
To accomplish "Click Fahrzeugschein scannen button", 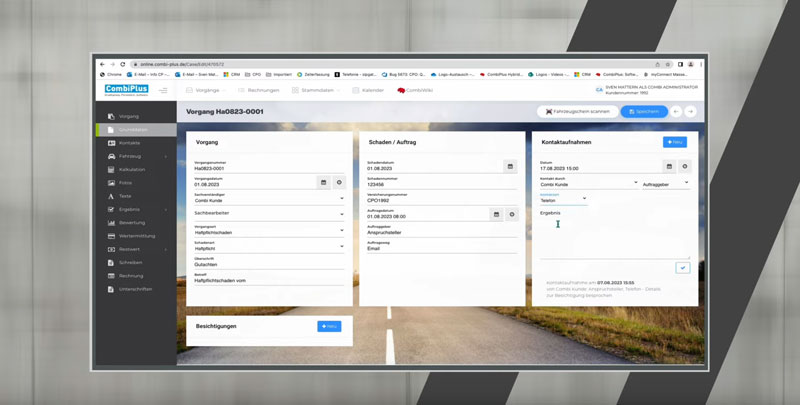I will click(x=577, y=111).
